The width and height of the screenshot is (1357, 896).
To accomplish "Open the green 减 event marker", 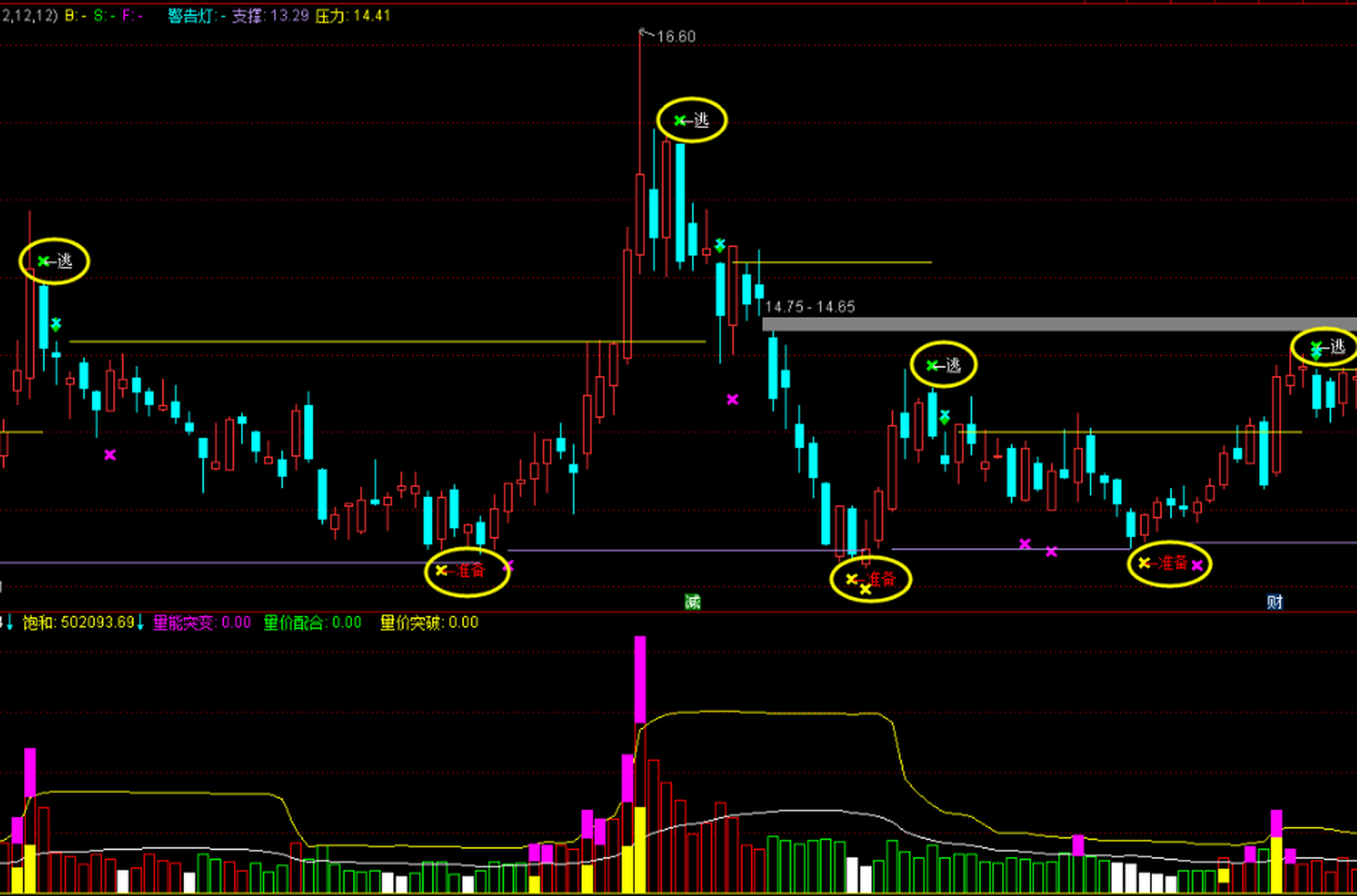I will [692, 601].
